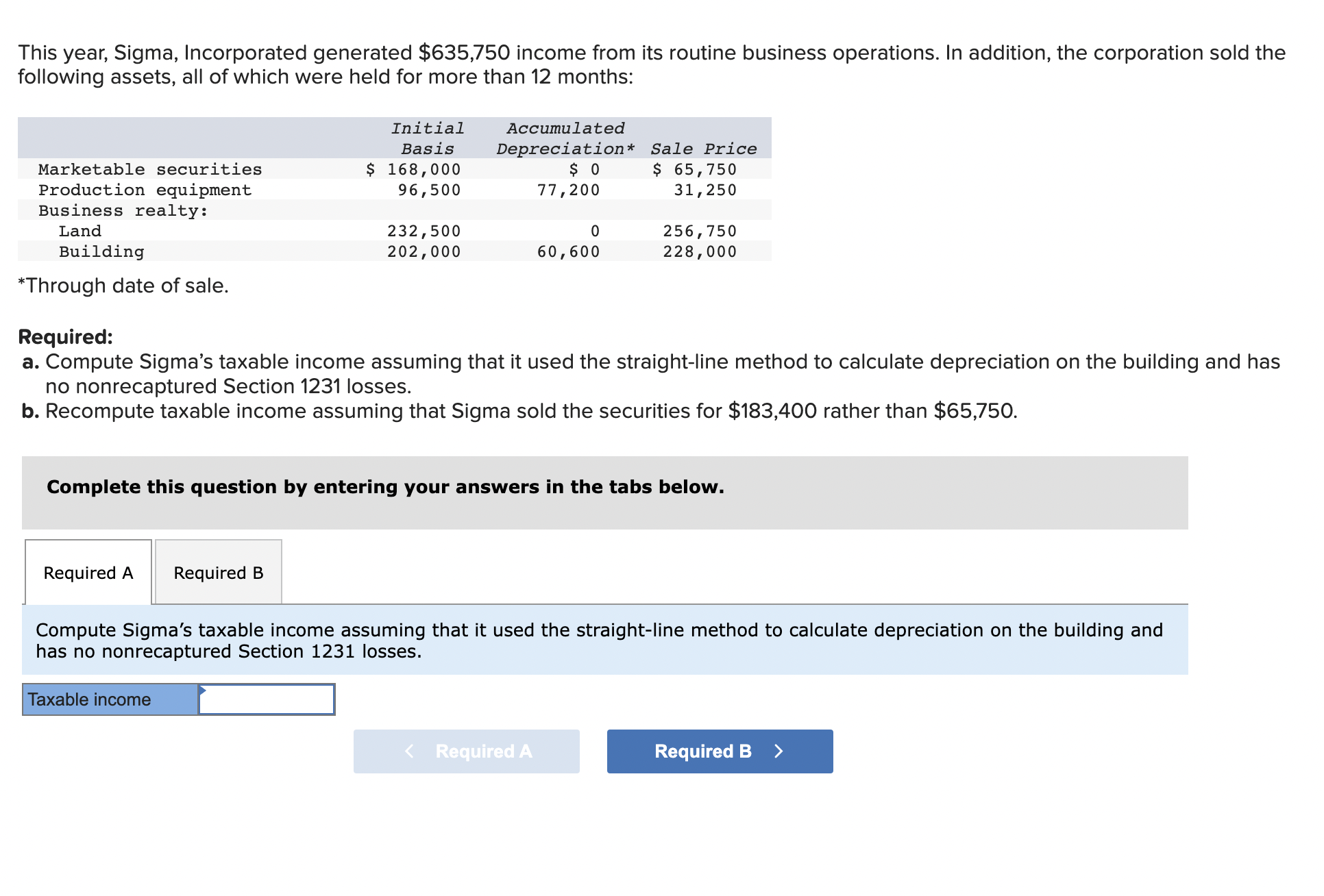1324x896 pixels.
Task: Click the Complete this question instruction banner
Action: [x=385, y=487]
